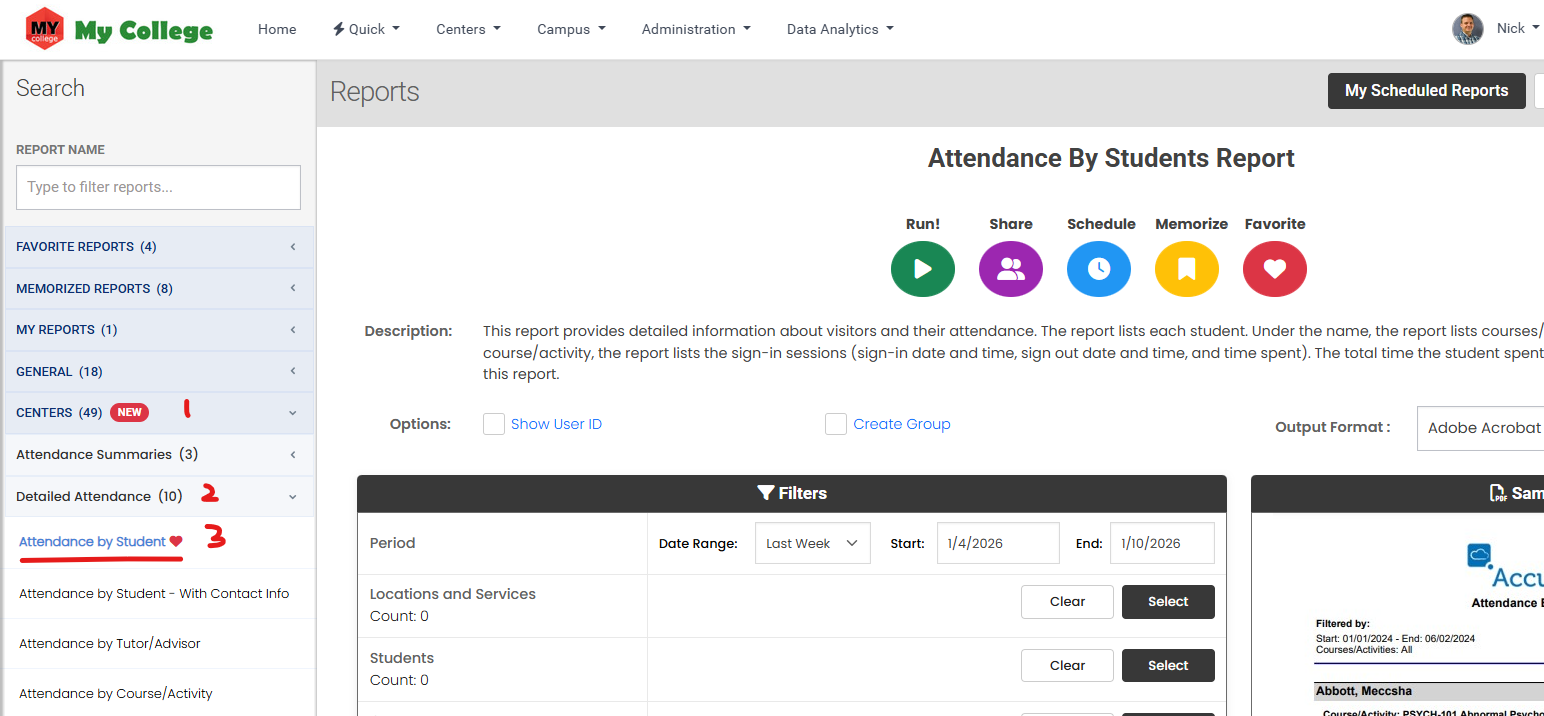Open the Centers menu in navbar
Screen dimensions: 1544x716
pos(468,29)
